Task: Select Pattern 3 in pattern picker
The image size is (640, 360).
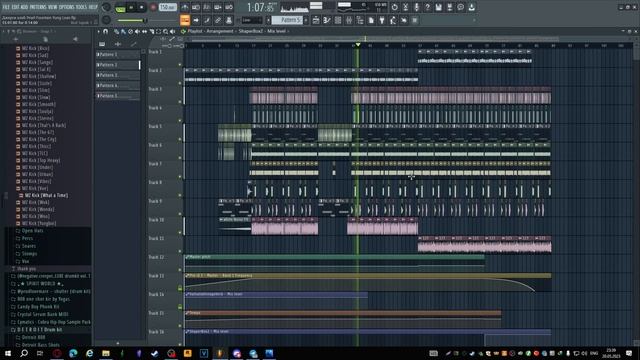Action: [118, 75]
